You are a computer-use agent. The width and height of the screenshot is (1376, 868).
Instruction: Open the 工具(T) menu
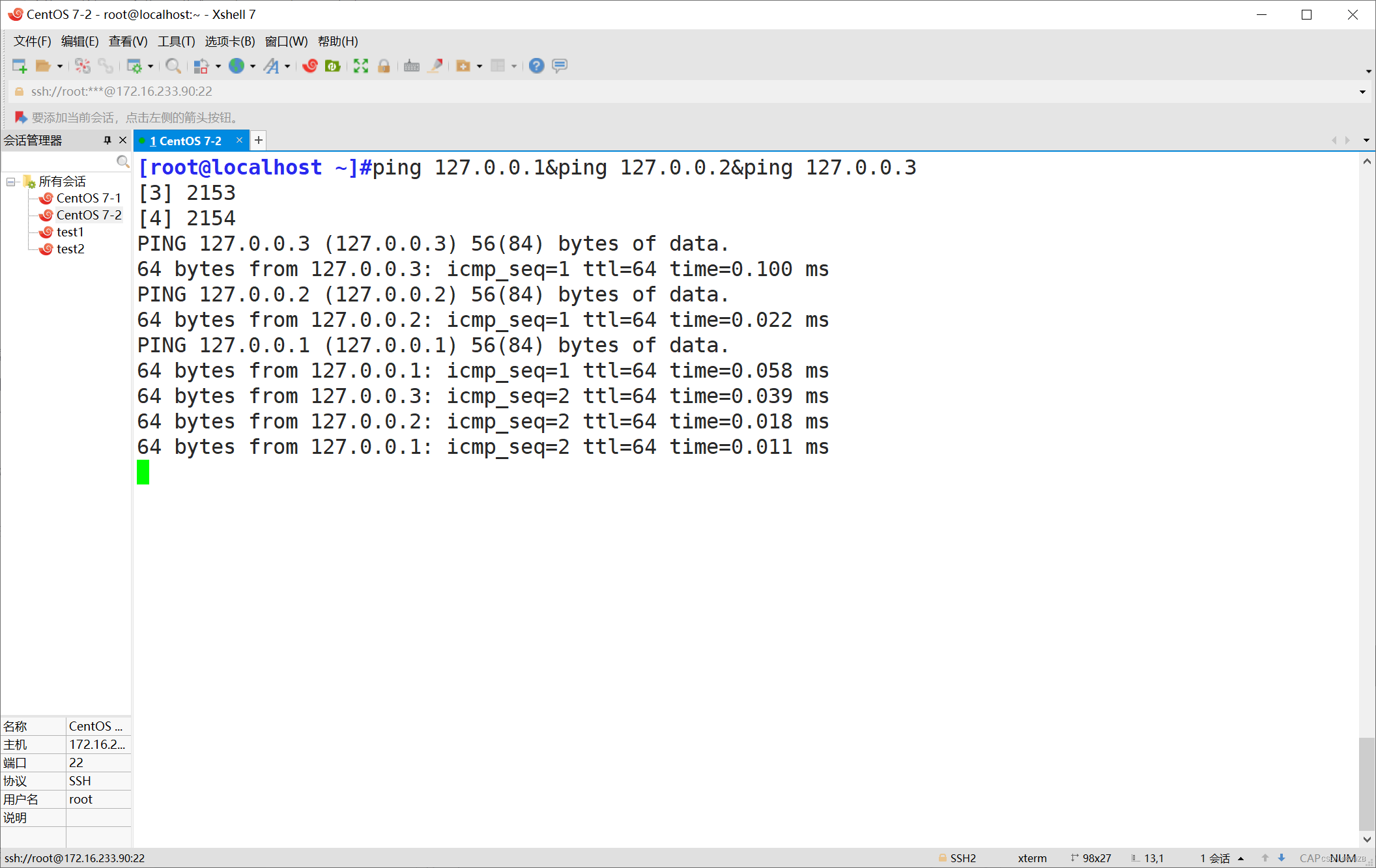176,42
